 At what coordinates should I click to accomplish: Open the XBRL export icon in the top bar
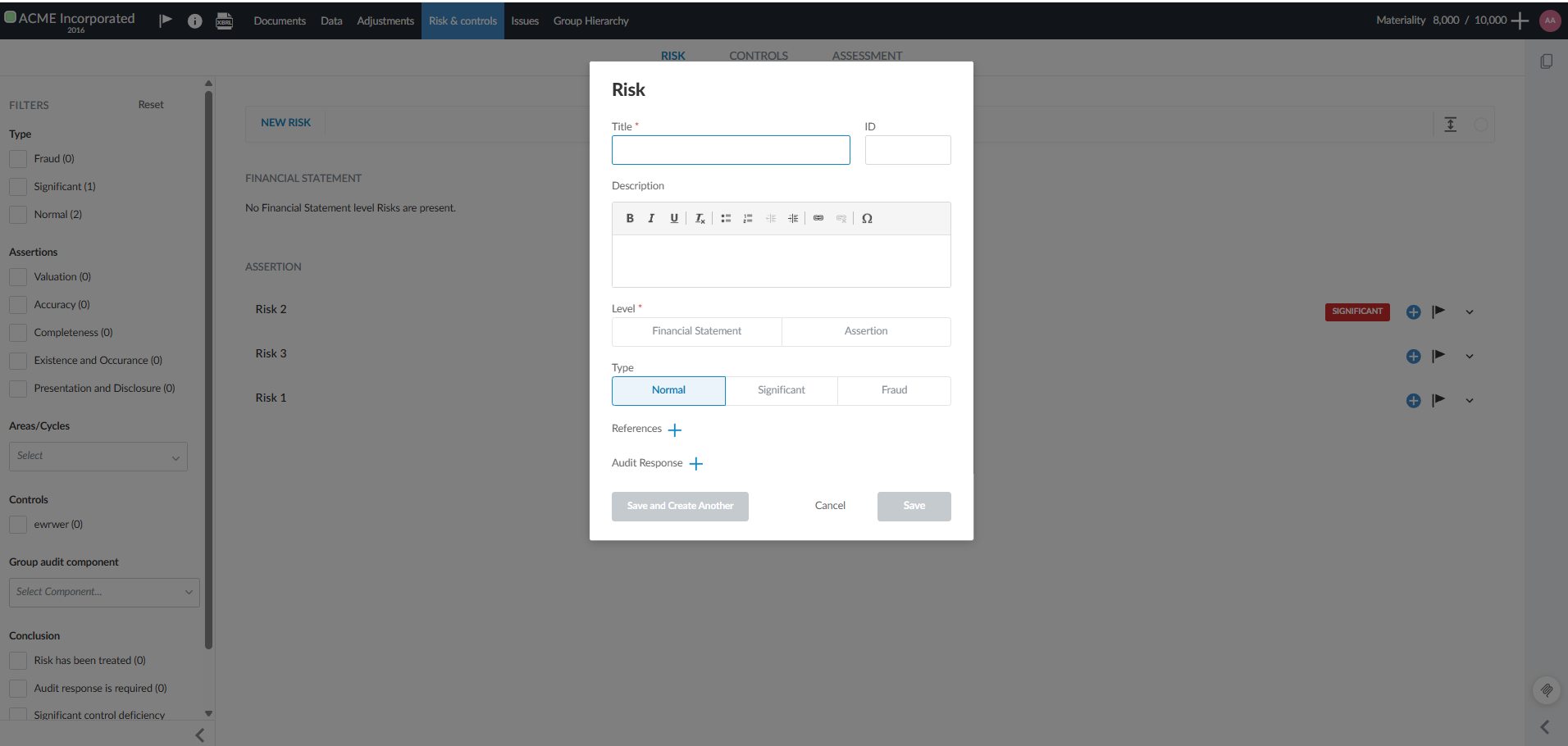pyautogui.click(x=224, y=20)
